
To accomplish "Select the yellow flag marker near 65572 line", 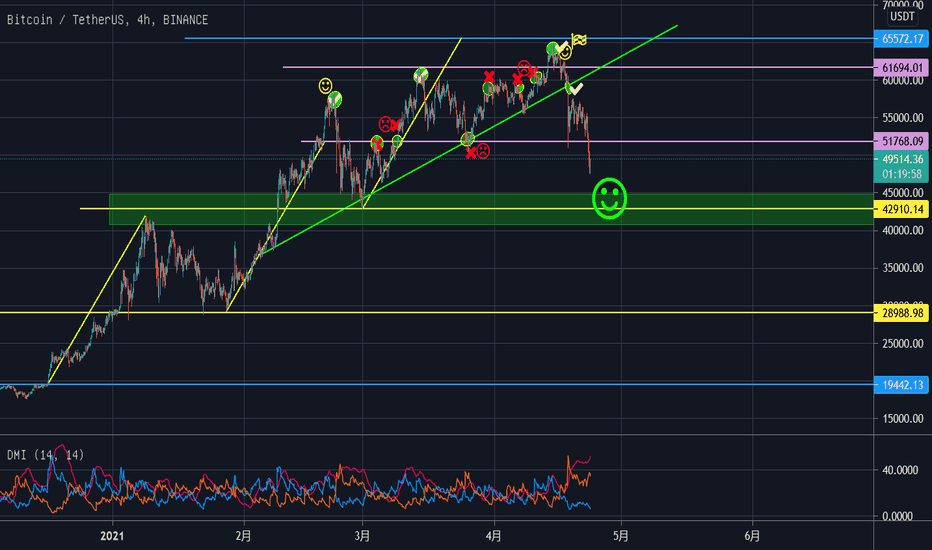I will pyautogui.click(x=579, y=40).
